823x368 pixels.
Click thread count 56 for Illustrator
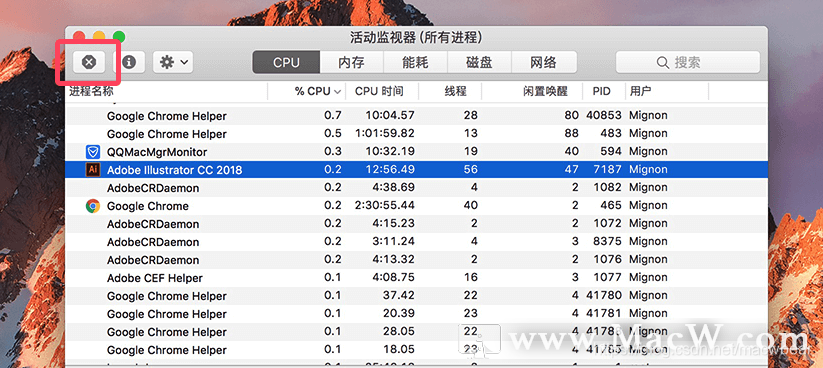click(471, 170)
